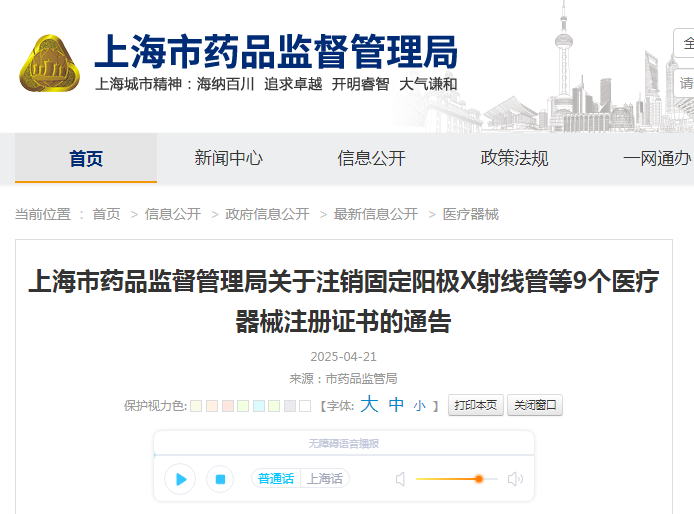This screenshot has height=514, width=694.
Task: Open 政策法规 navigation item
Action: (x=514, y=158)
